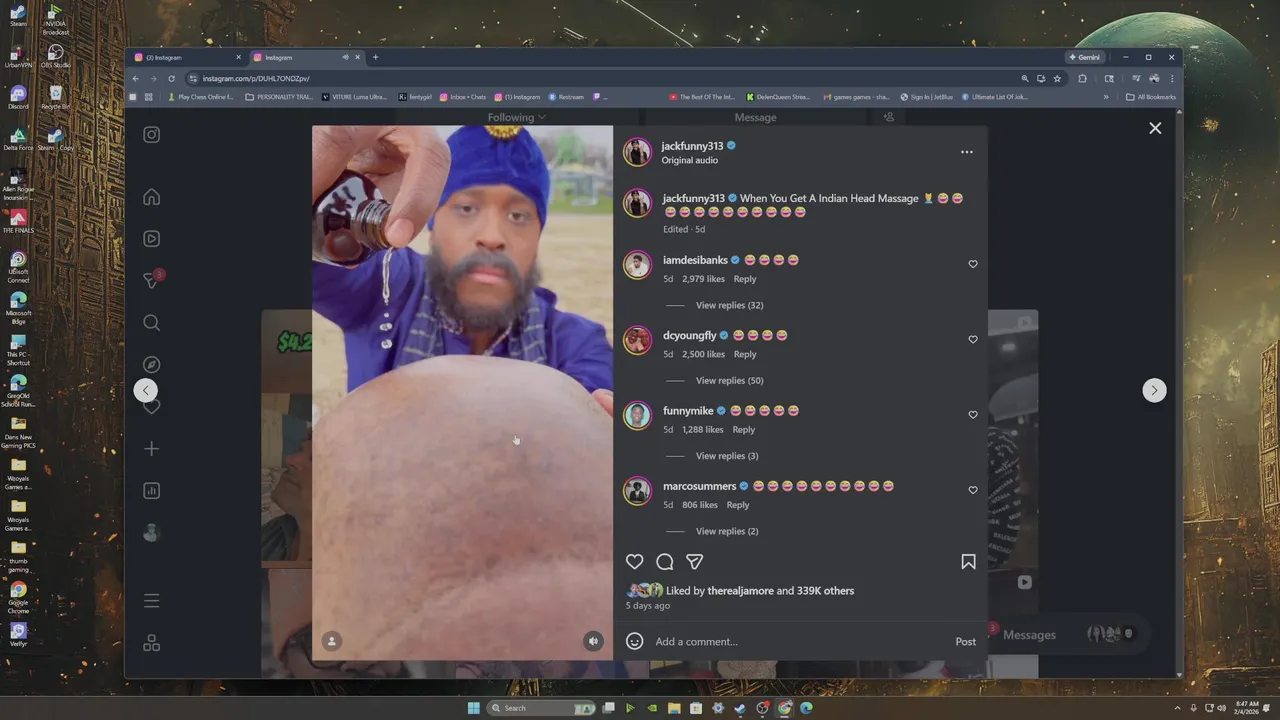Viewport: 1280px width, 720px height.
Task: Open the jackfunny313 profile link in header
Action: [x=692, y=146]
